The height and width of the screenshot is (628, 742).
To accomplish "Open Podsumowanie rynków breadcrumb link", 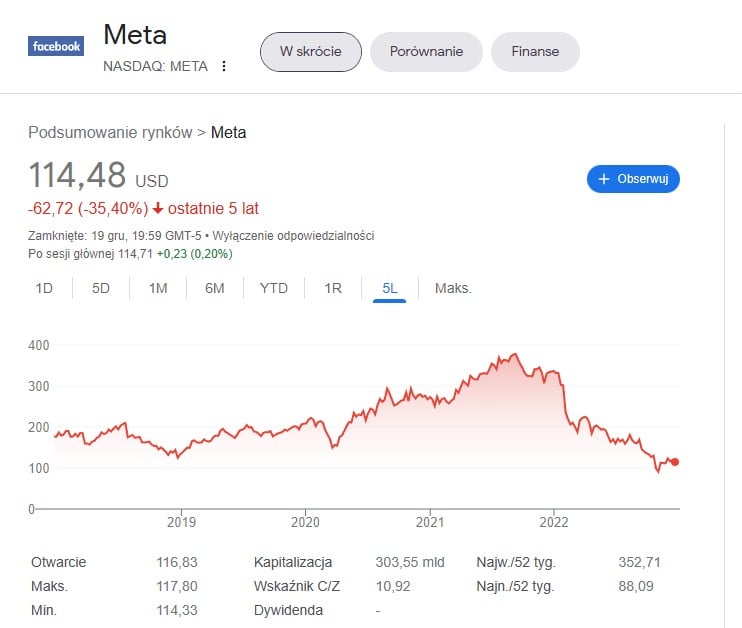I will pyautogui.click(x=110, y=133).
